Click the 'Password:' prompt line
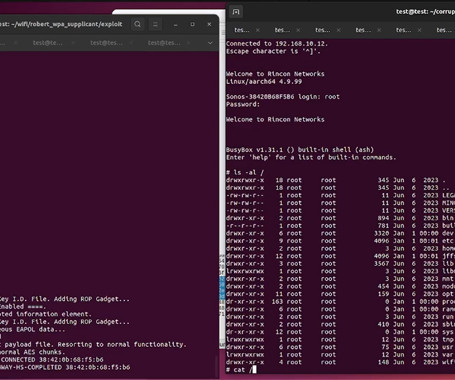455x380 pixels. tap(243, 104)
